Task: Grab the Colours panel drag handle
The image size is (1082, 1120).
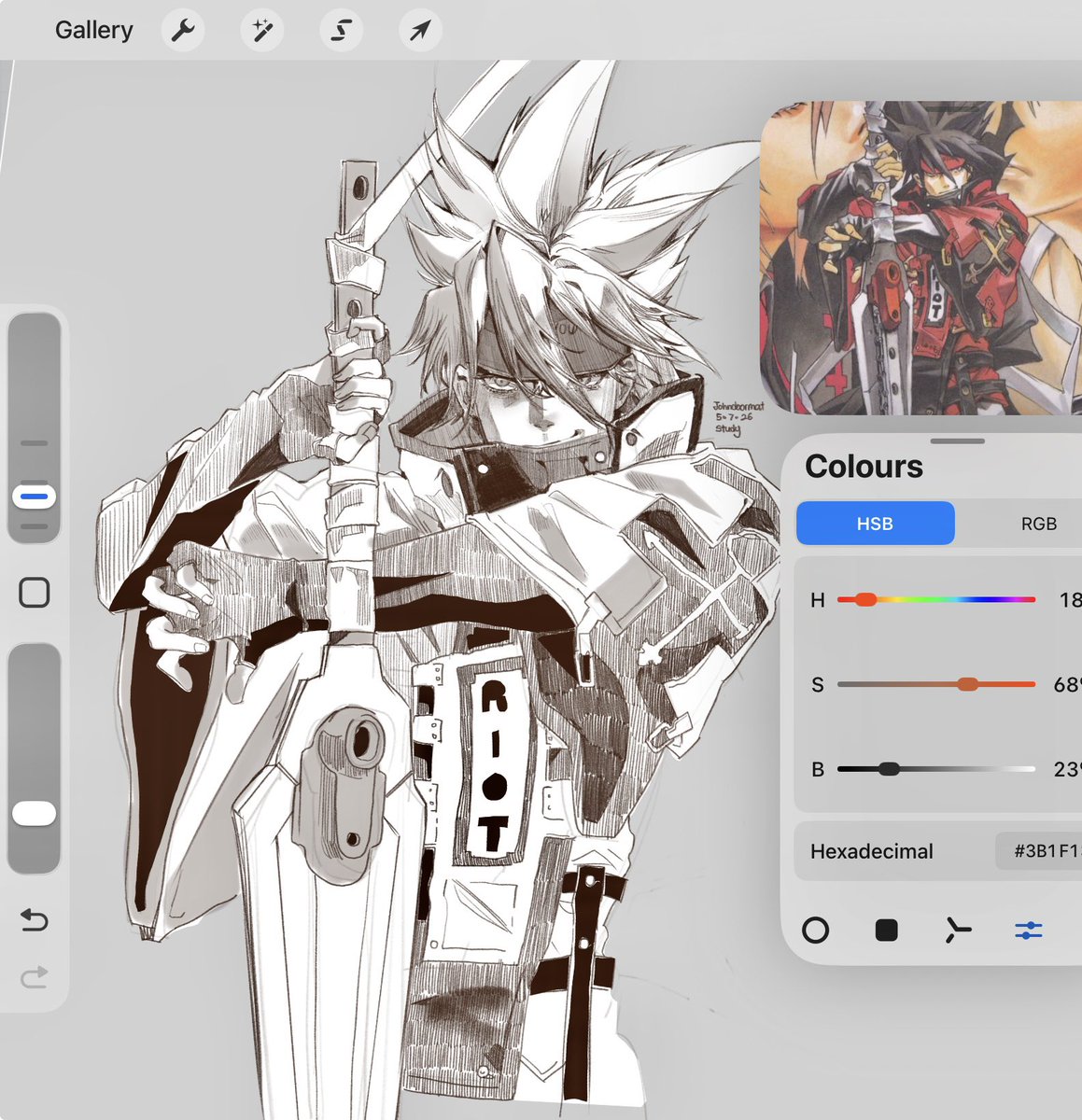Action: pyautogui.click(x=958, y=441)
